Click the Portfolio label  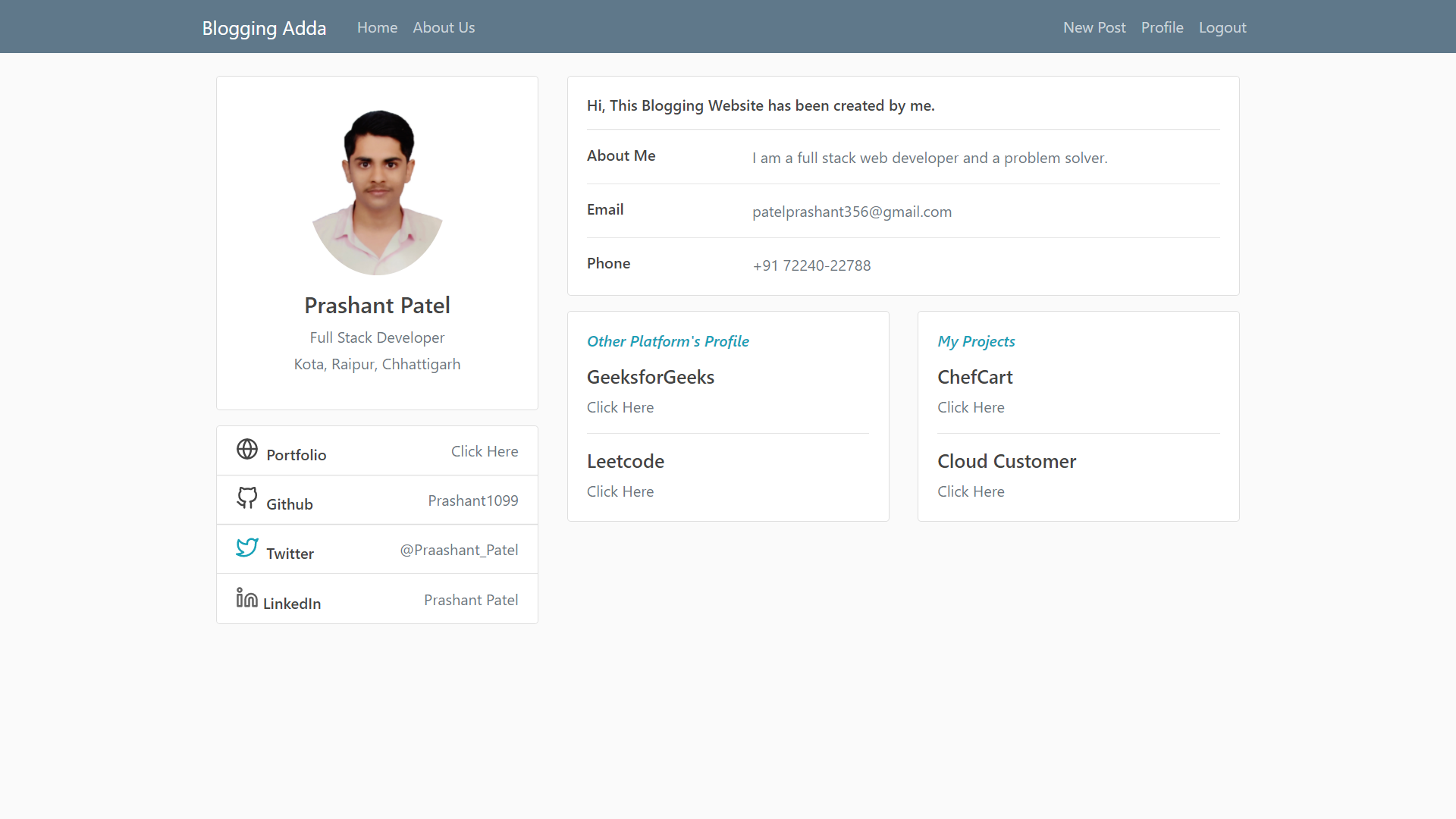(297, 455)
